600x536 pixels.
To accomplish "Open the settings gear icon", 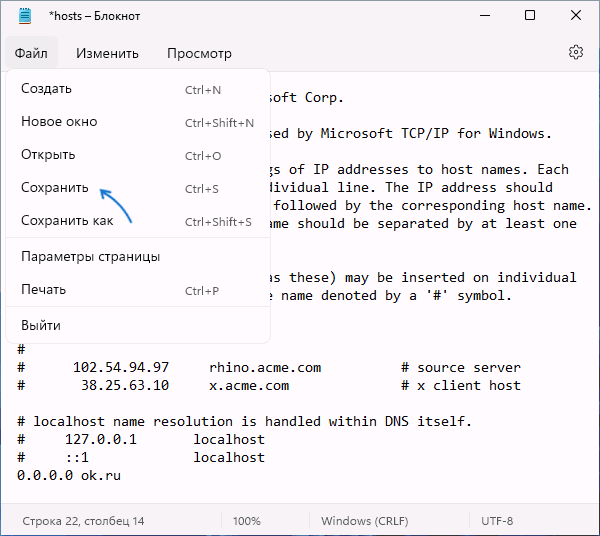I will pyautogui.click(x=575, y=53).
